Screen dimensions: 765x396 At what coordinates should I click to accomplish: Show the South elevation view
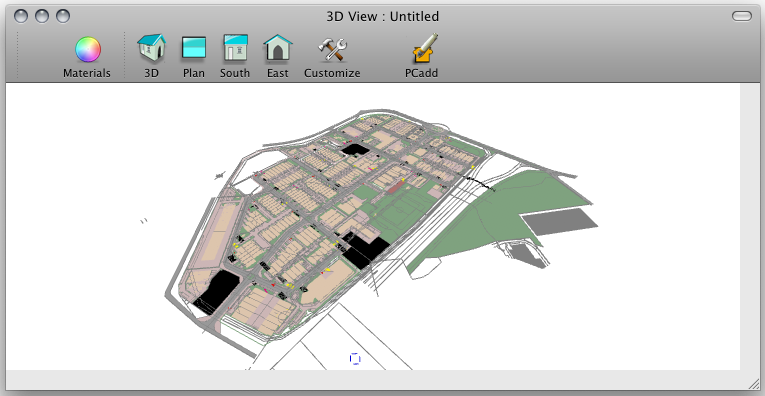click(x=235, y=48)
